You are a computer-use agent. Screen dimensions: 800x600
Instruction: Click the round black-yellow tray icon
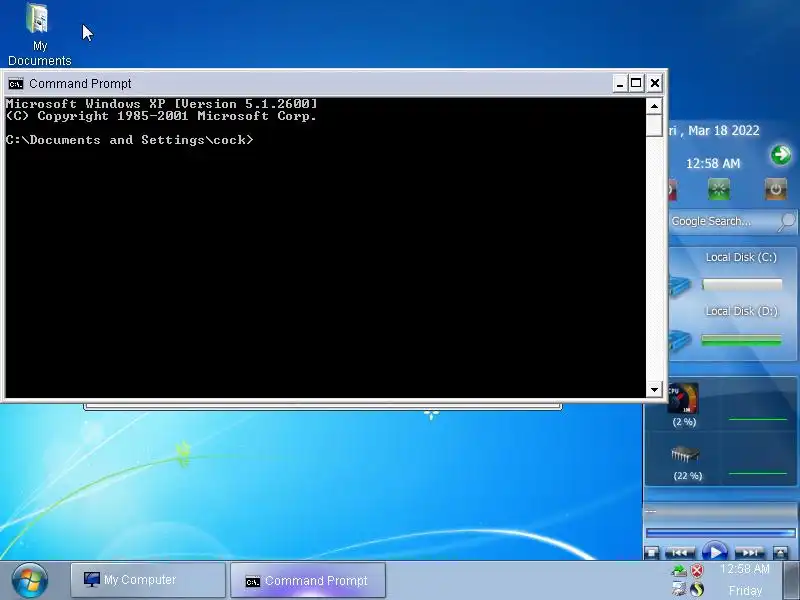[x=697, y=589]
